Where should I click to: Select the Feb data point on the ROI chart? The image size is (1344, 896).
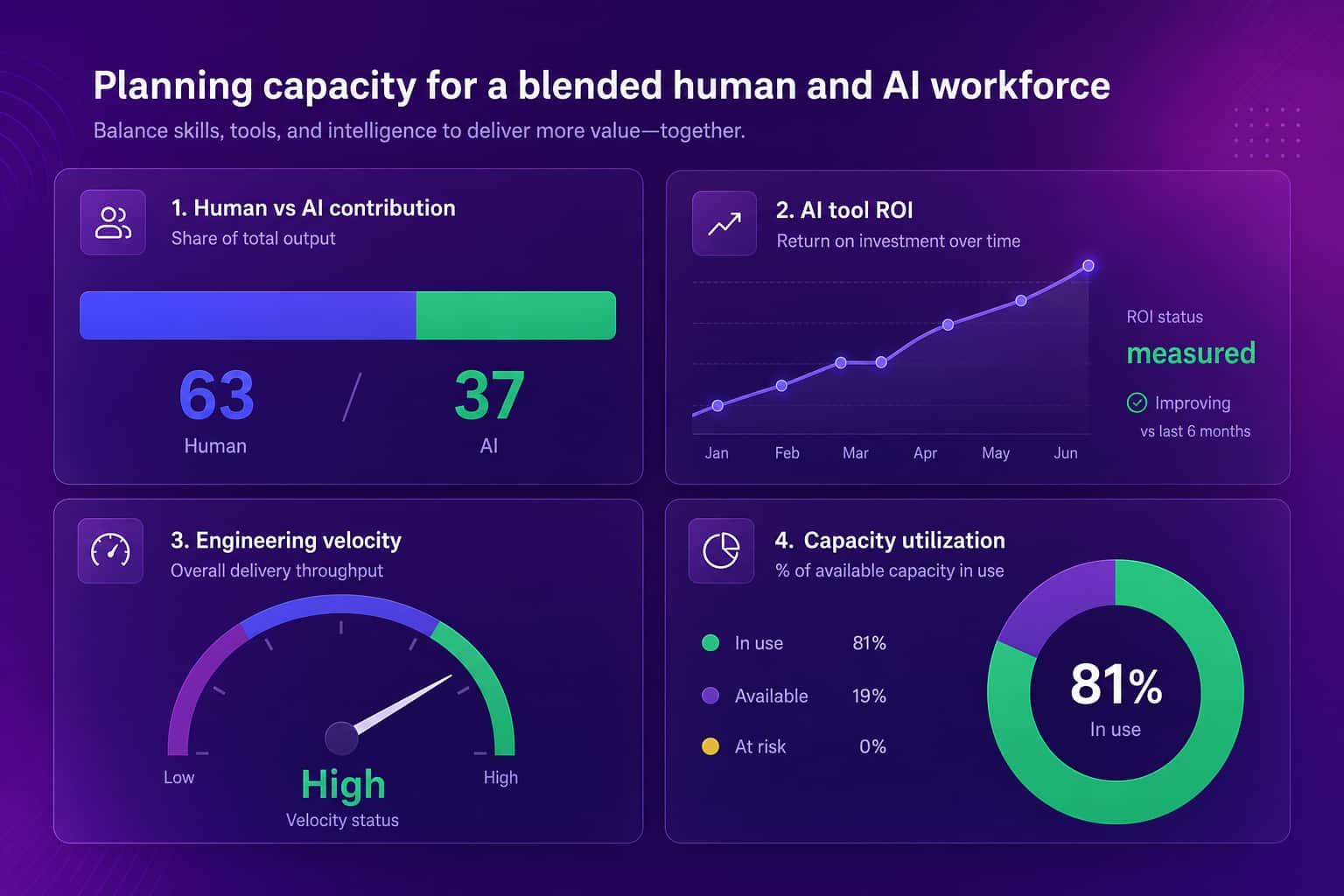tap(781, 385)
